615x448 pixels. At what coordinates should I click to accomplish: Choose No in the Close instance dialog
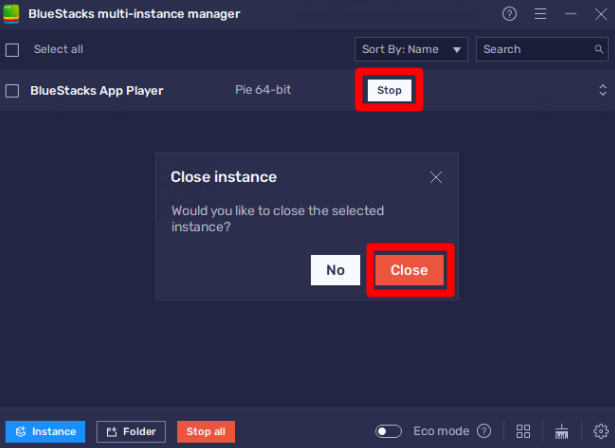pyautogui.click(x=335, y=270)
